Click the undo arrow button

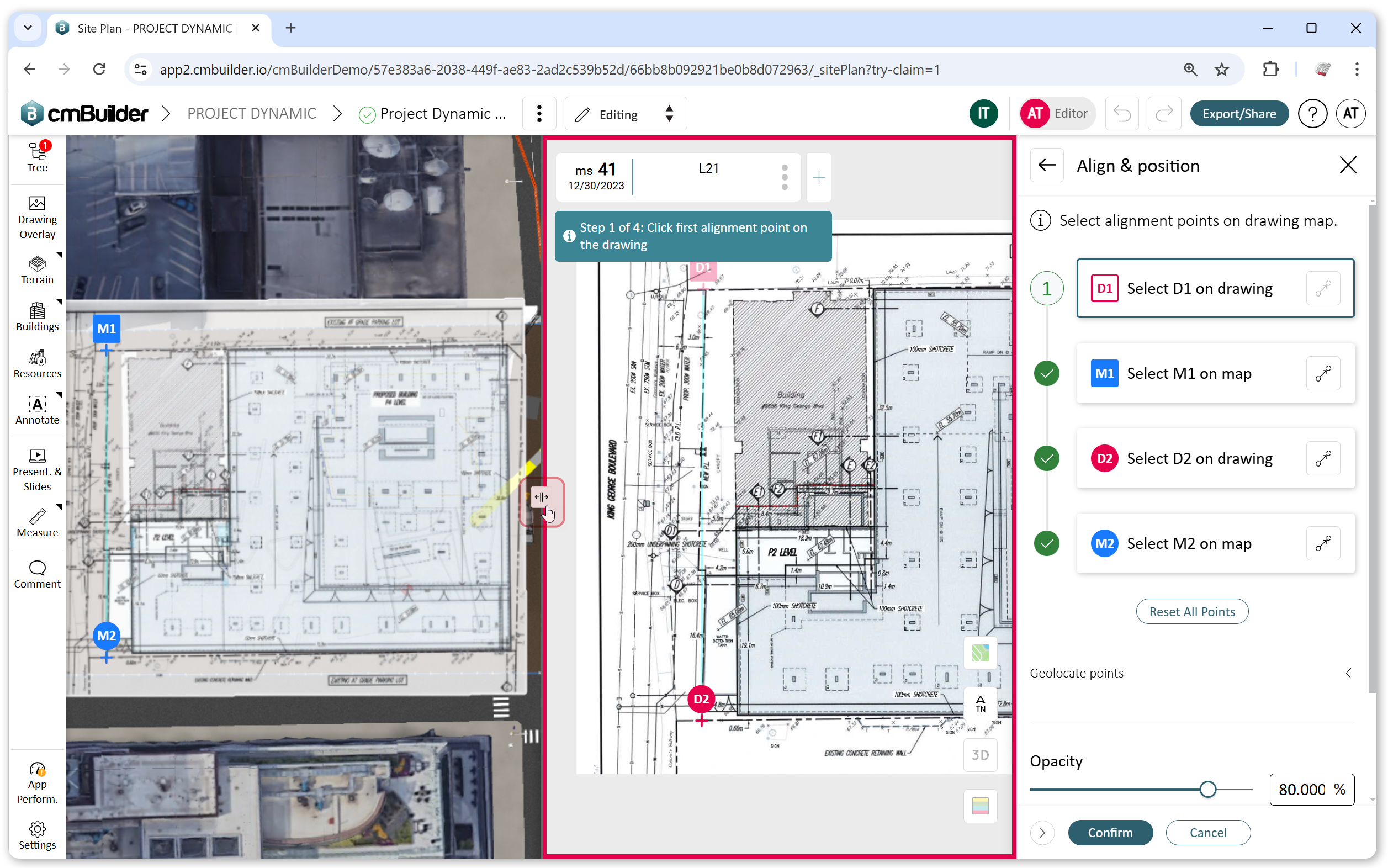(1122, 114)
